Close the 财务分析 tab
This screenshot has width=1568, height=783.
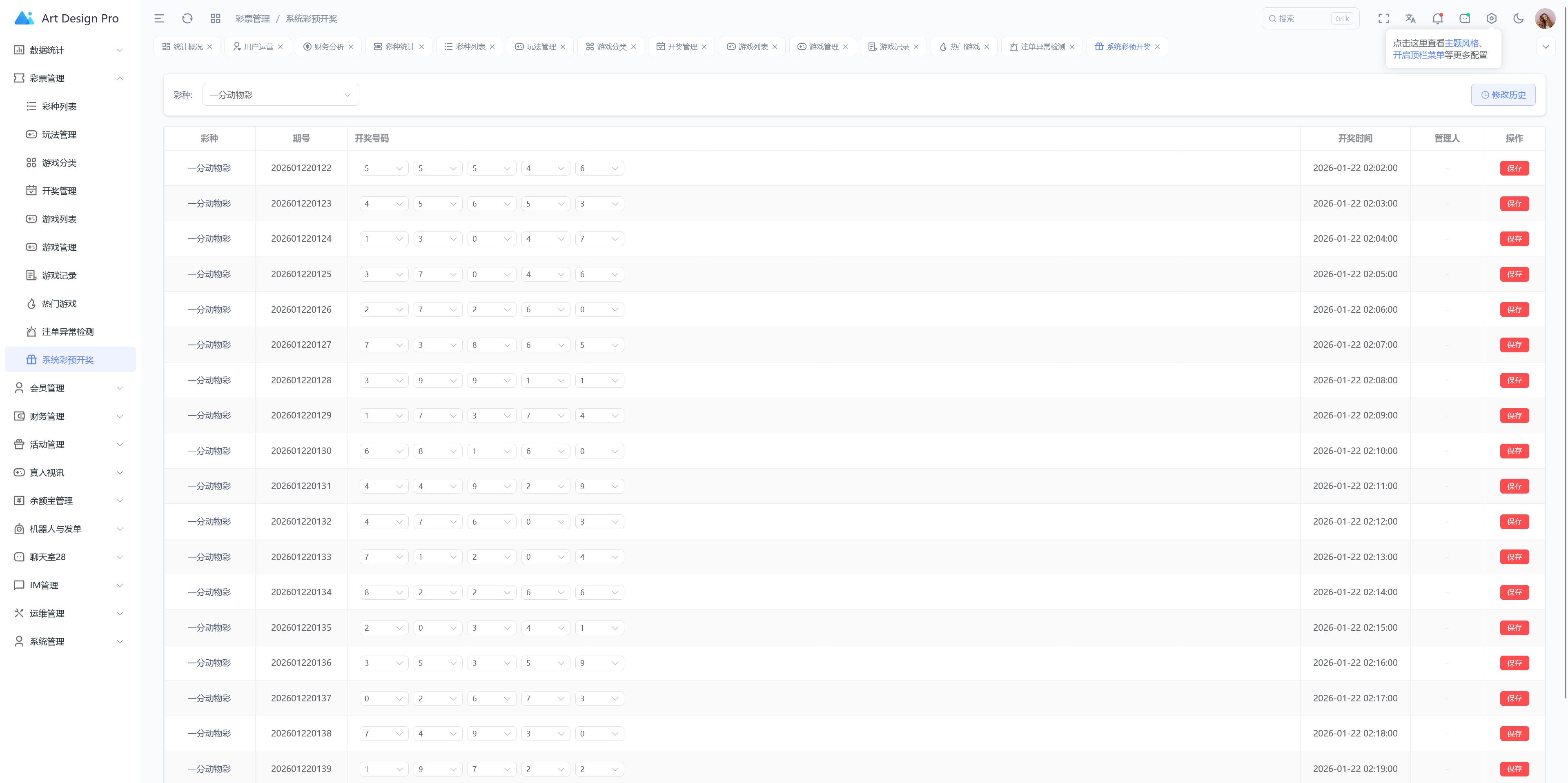pyautogui.click(x=351, y=47)
